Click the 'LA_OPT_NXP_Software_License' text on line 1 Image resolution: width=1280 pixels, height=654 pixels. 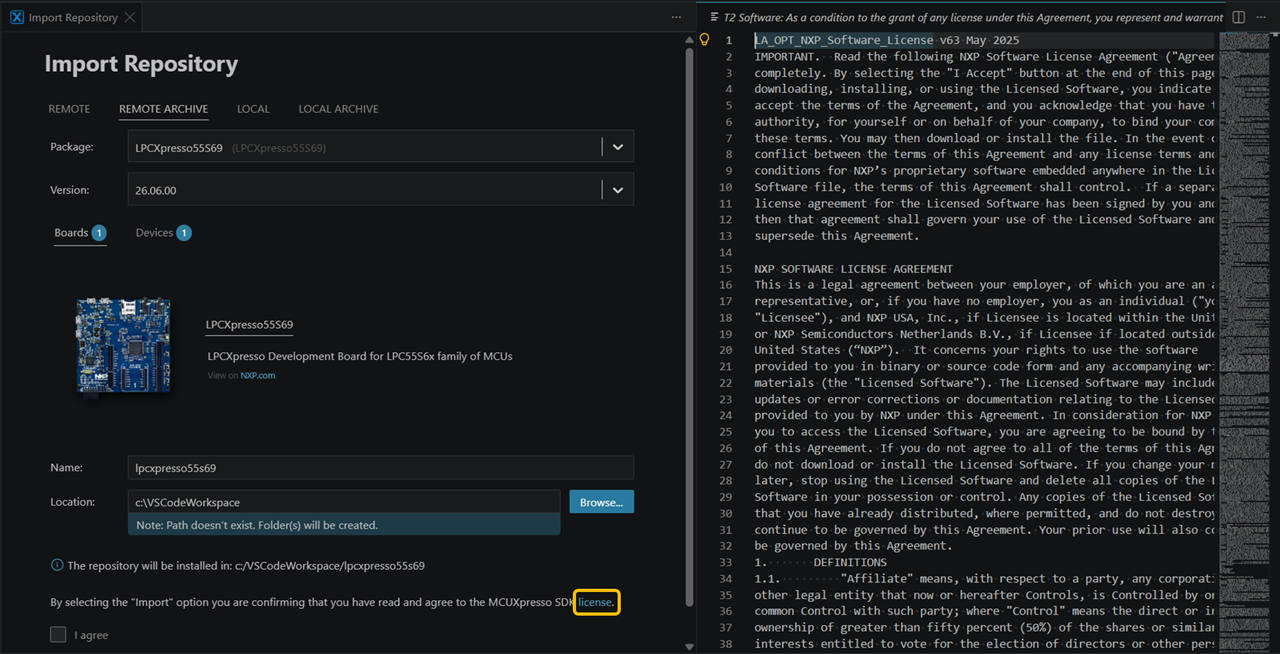[x=844, y=40]
